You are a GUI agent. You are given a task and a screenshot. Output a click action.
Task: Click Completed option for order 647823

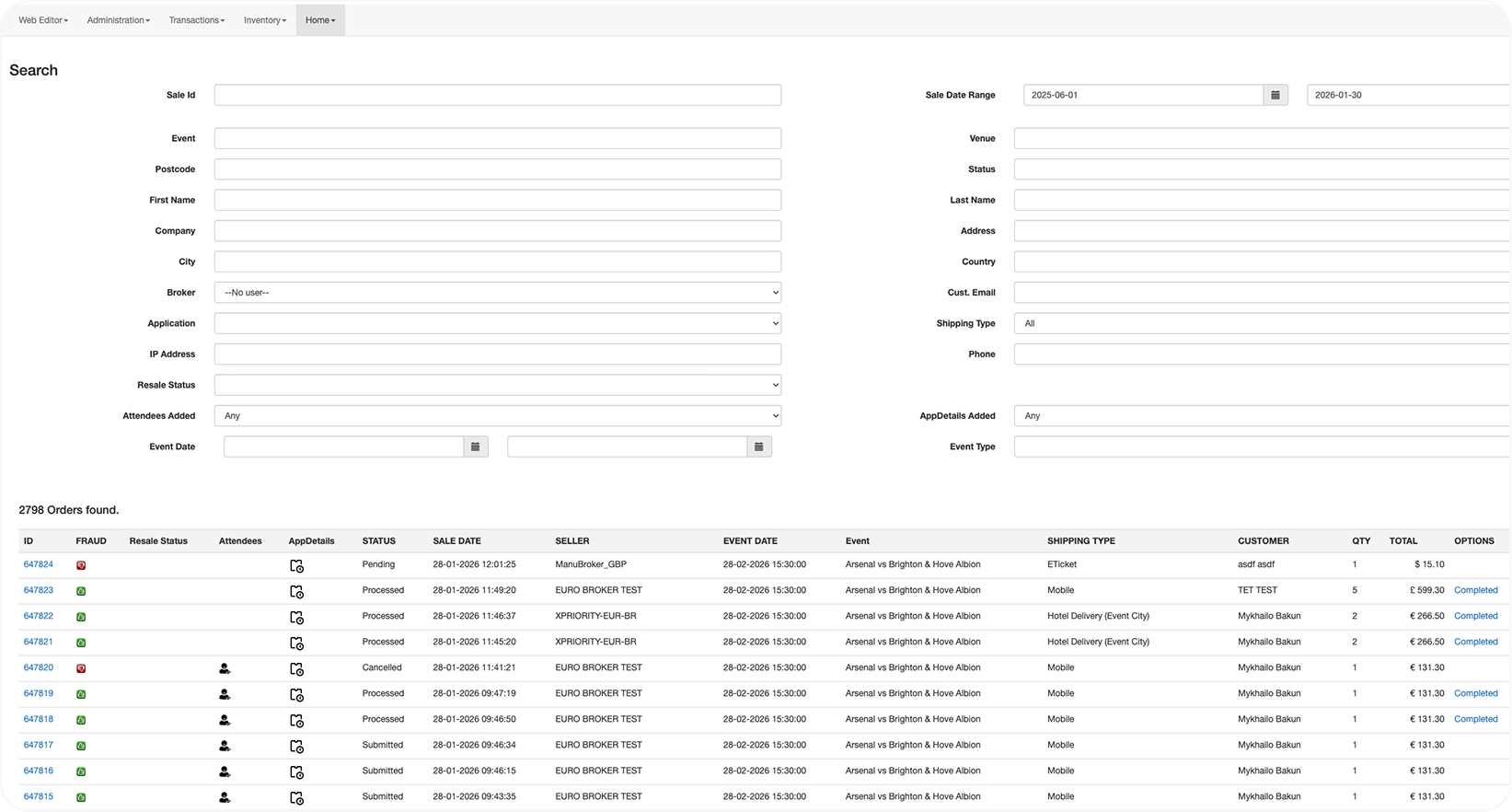(1475, 590)
